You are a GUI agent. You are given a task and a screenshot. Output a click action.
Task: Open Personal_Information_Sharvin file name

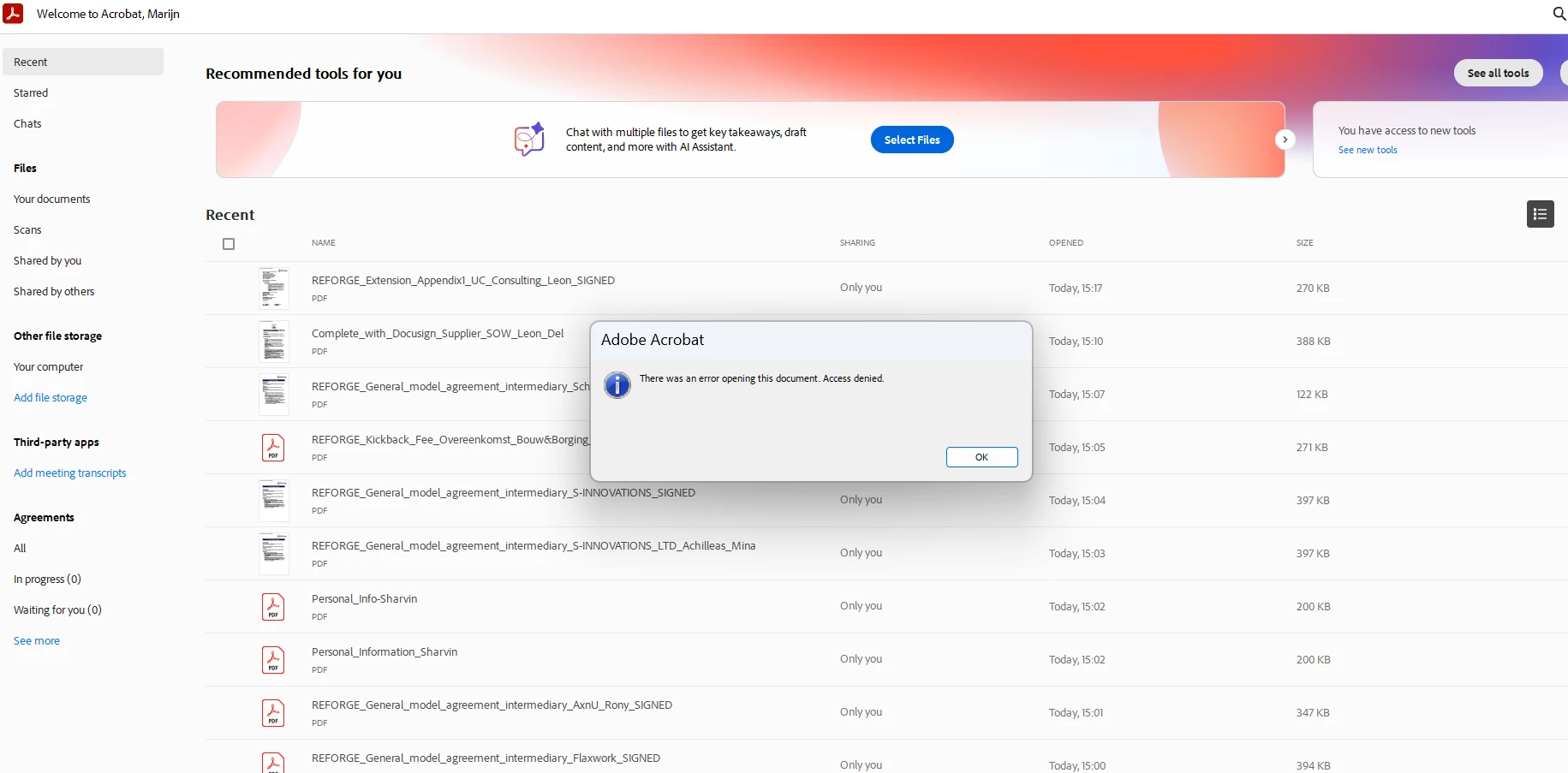[385, 651]
